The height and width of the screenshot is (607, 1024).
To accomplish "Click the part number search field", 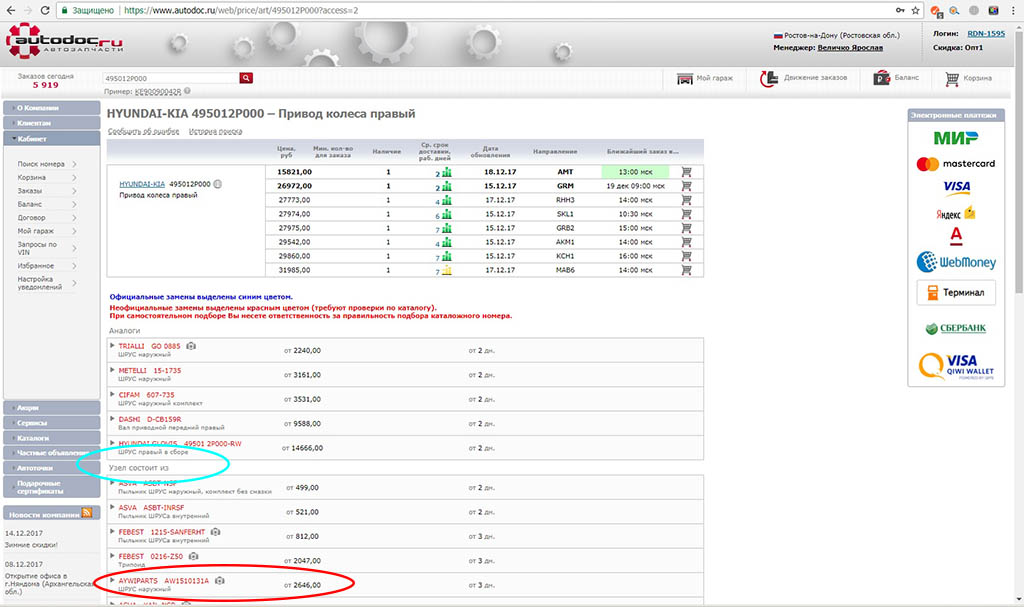I will [x=170, y=78].
